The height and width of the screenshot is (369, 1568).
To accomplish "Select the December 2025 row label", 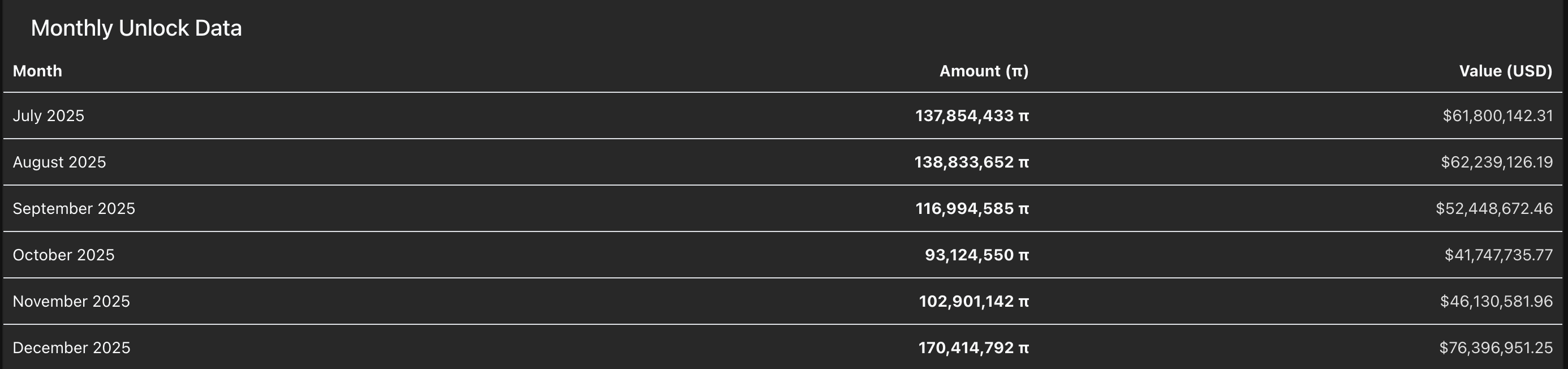I will [71, 347].
